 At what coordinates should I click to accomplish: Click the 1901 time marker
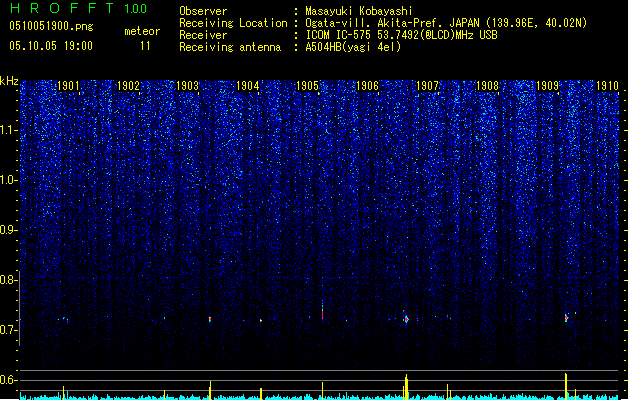pyautogui.click(x=68, y=86)
